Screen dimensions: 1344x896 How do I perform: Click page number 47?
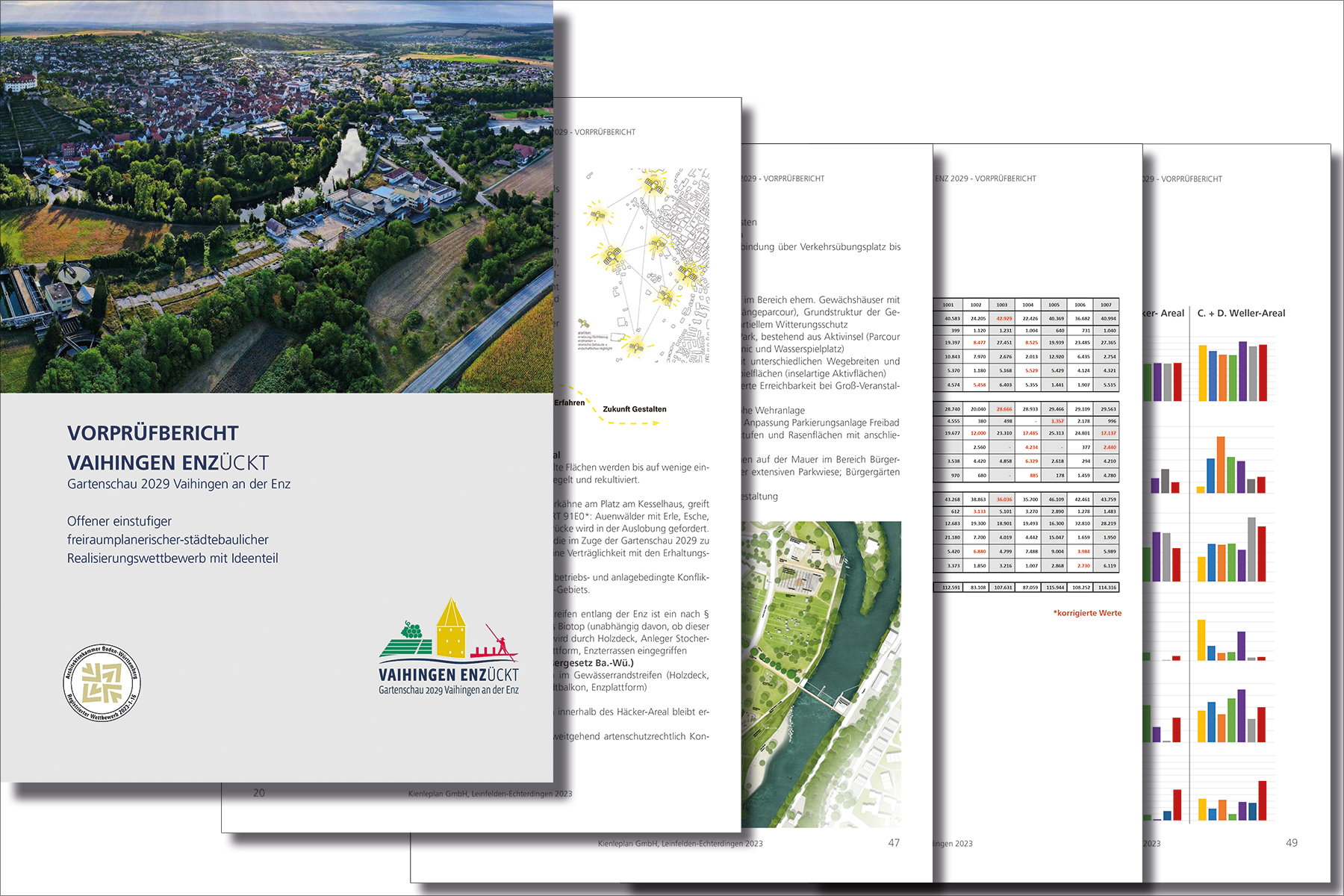tap(893, 842)
